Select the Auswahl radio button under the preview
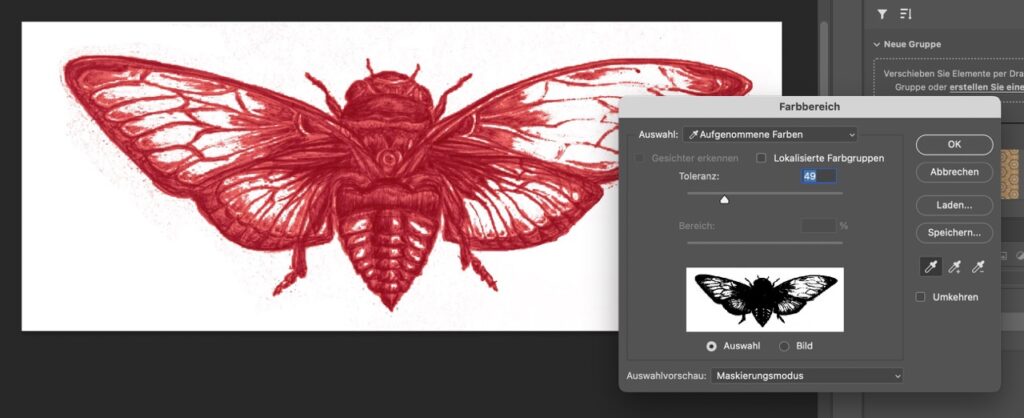This screenshot has width=1024, height=418. (711, 346)
